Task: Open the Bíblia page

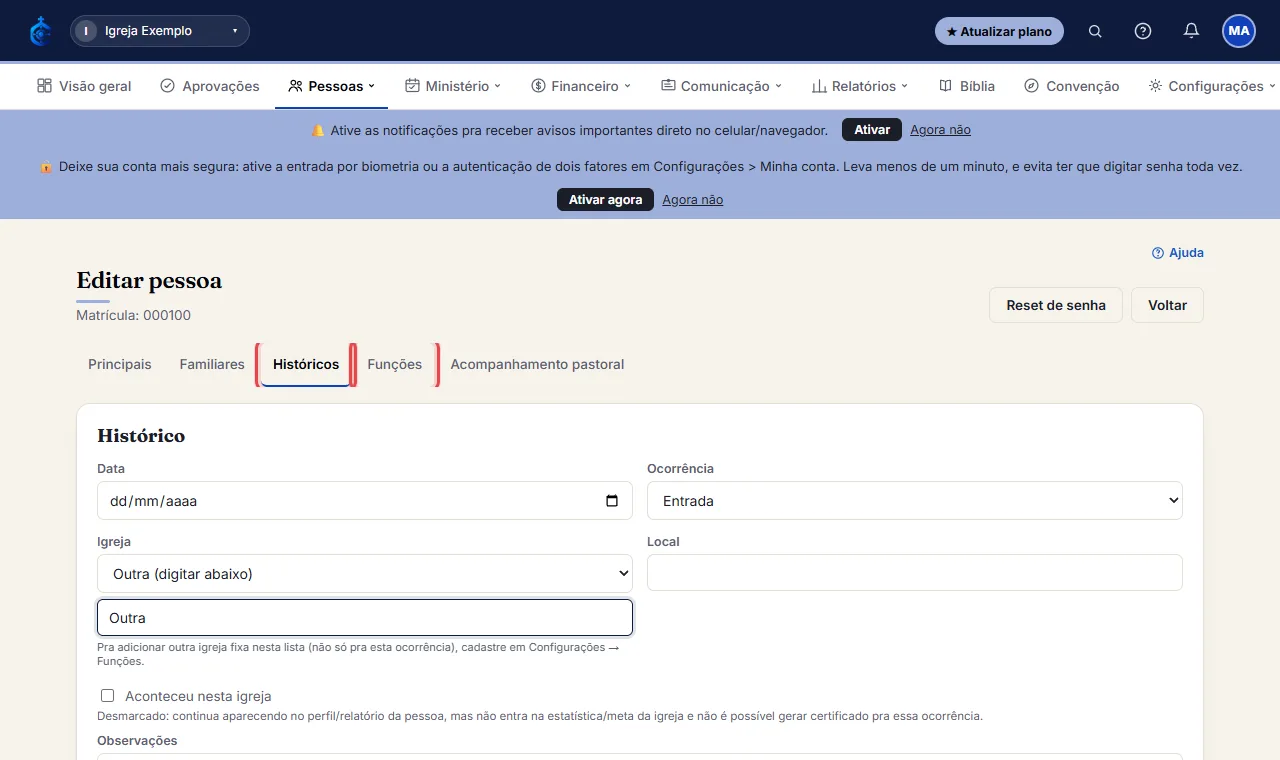Action: (x=967, y=86)
